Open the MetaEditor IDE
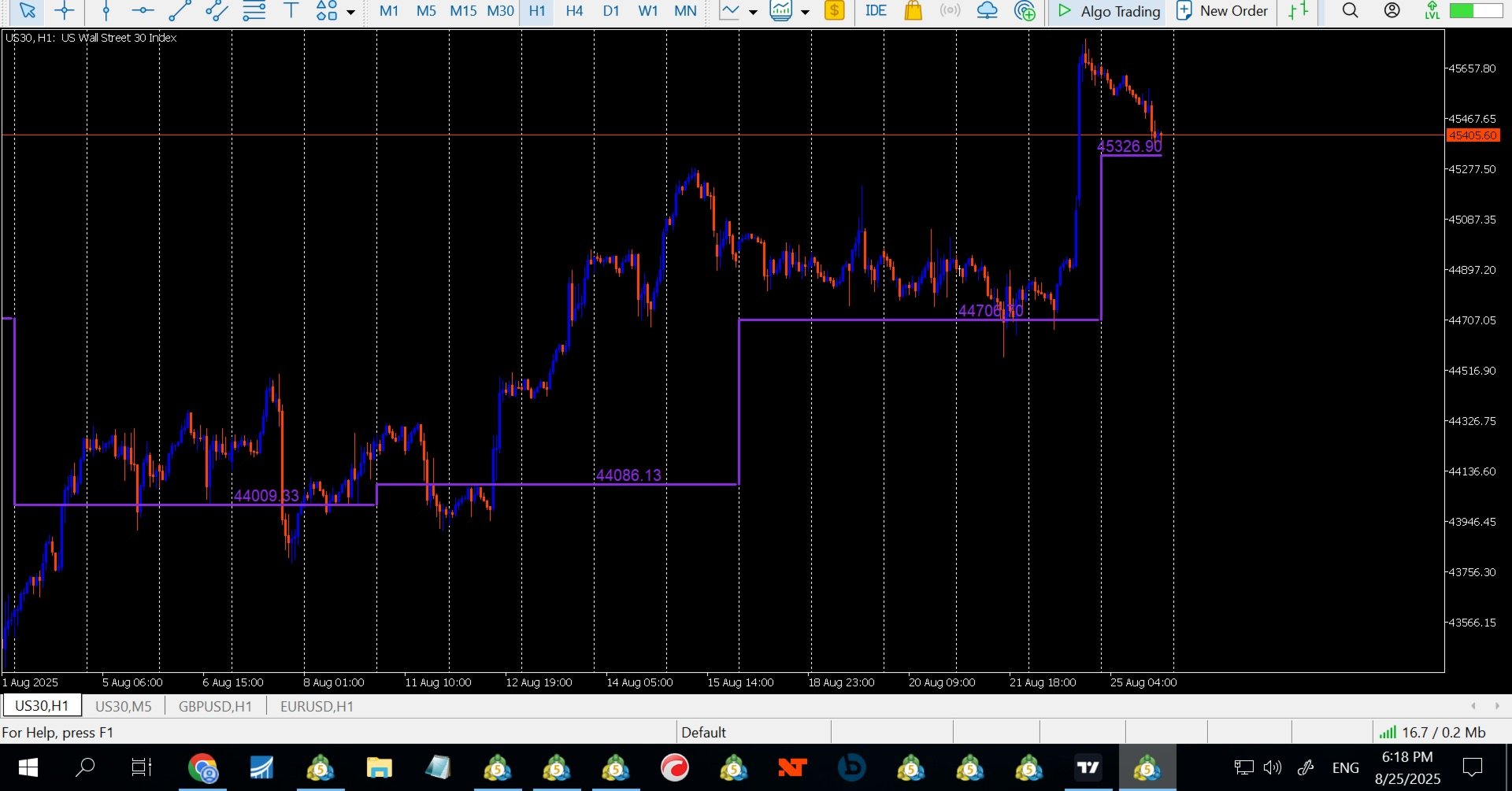Image resolution: width=1512 pixels, height=791 pixels. pos(876,11)
